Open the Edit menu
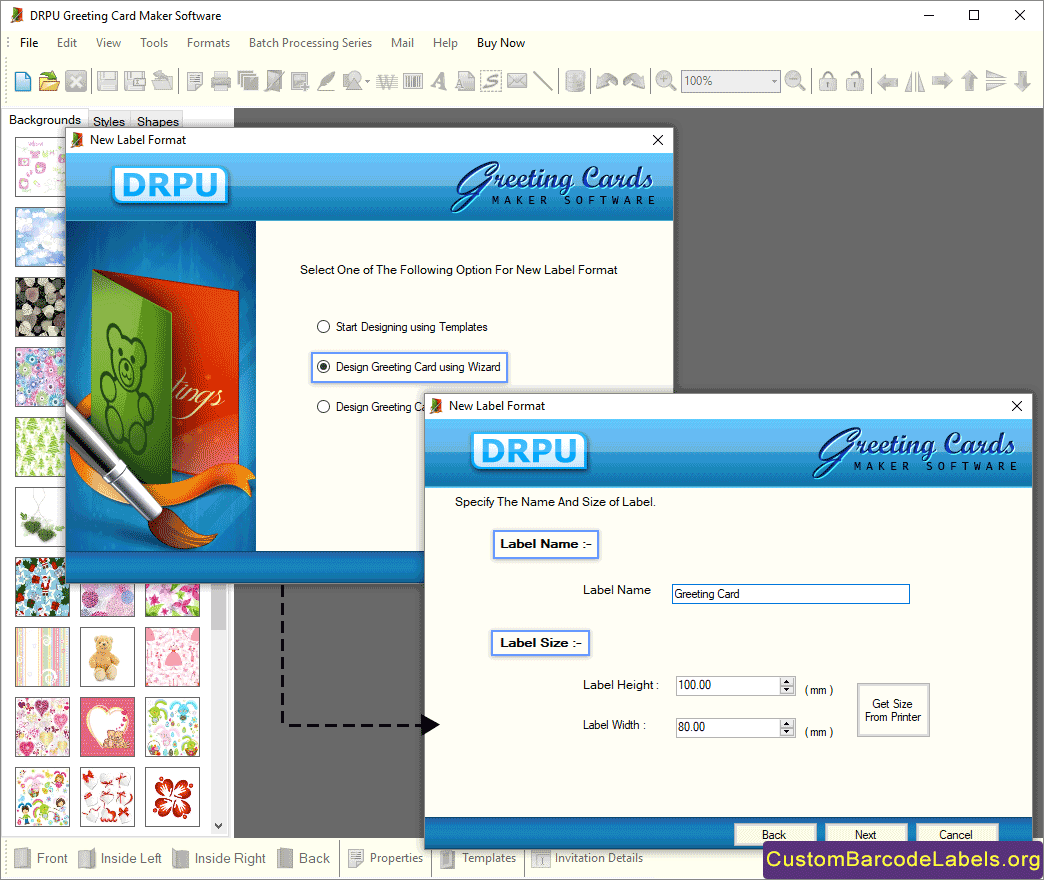Screen dimensions: 1044x880 tap(67, 43)
